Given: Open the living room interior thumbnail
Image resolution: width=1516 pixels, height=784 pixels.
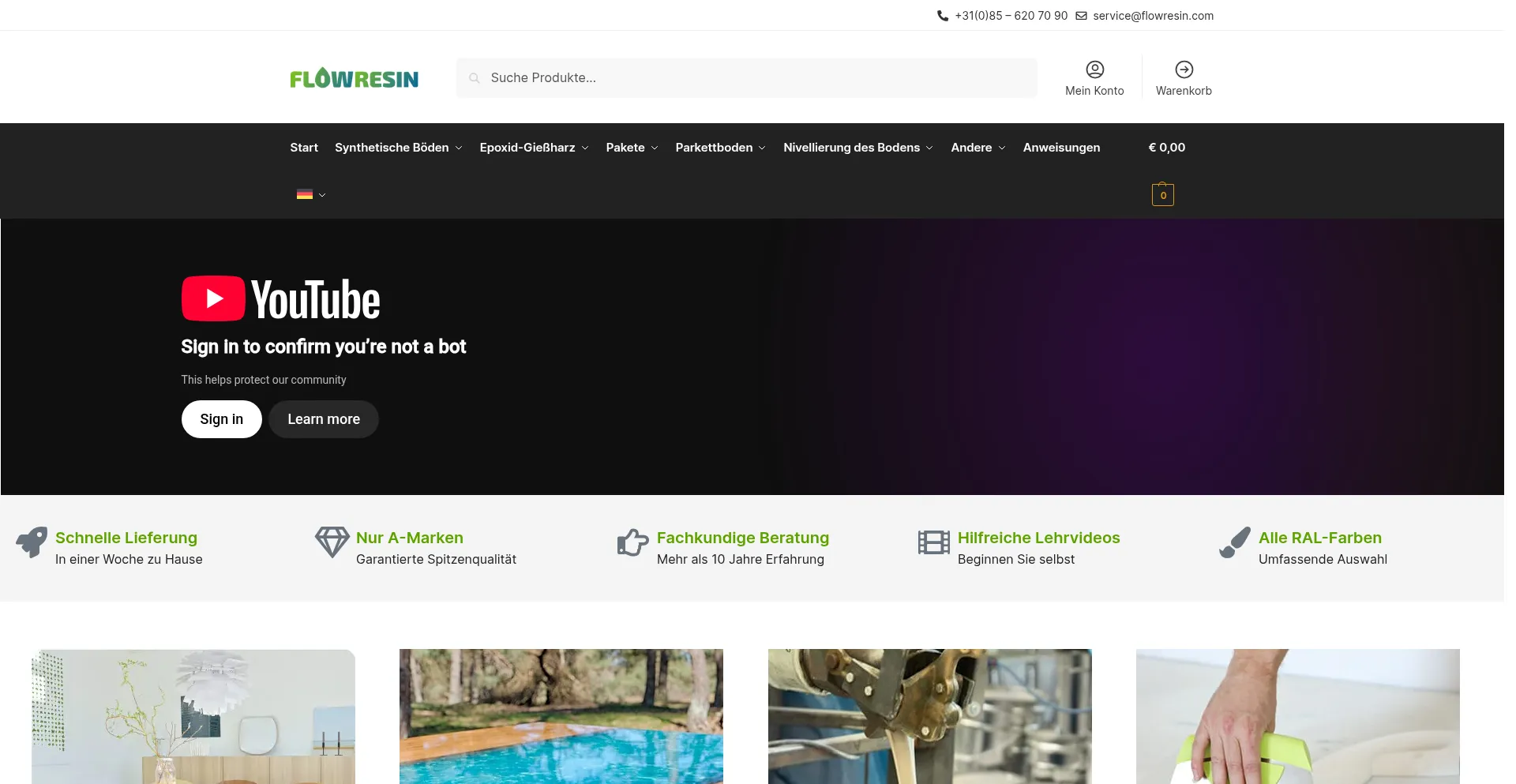Looking at the screenshot, I should pyautogui.click(x=193, y=716).
